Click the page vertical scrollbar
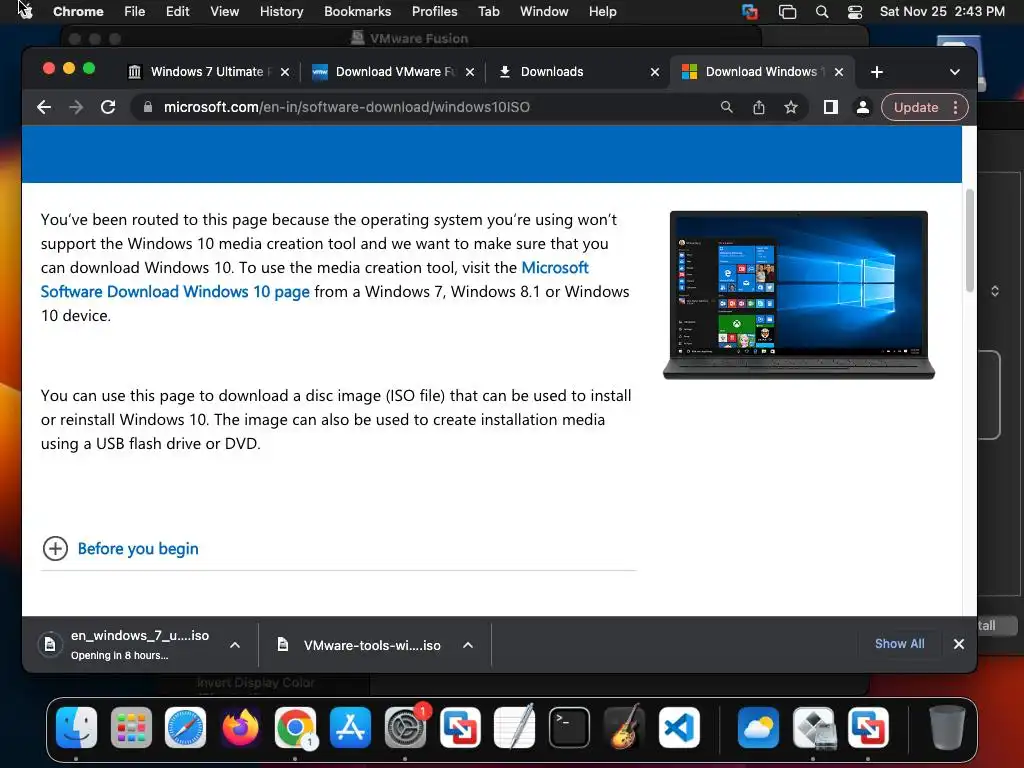 pyautogui.click(x=970, y=240)
